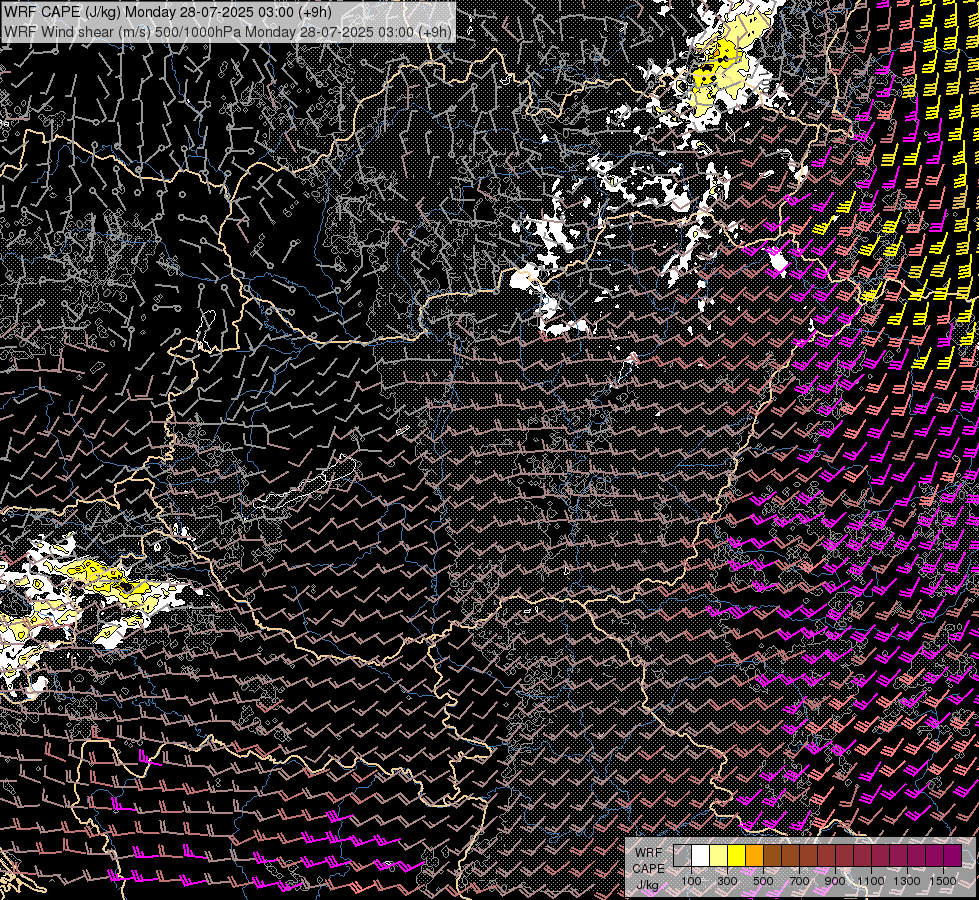Select the bright yellow CAPE legend swatch
Image resolution: width=979 pixels, height=900 pixels.
(x=736, y=856)
